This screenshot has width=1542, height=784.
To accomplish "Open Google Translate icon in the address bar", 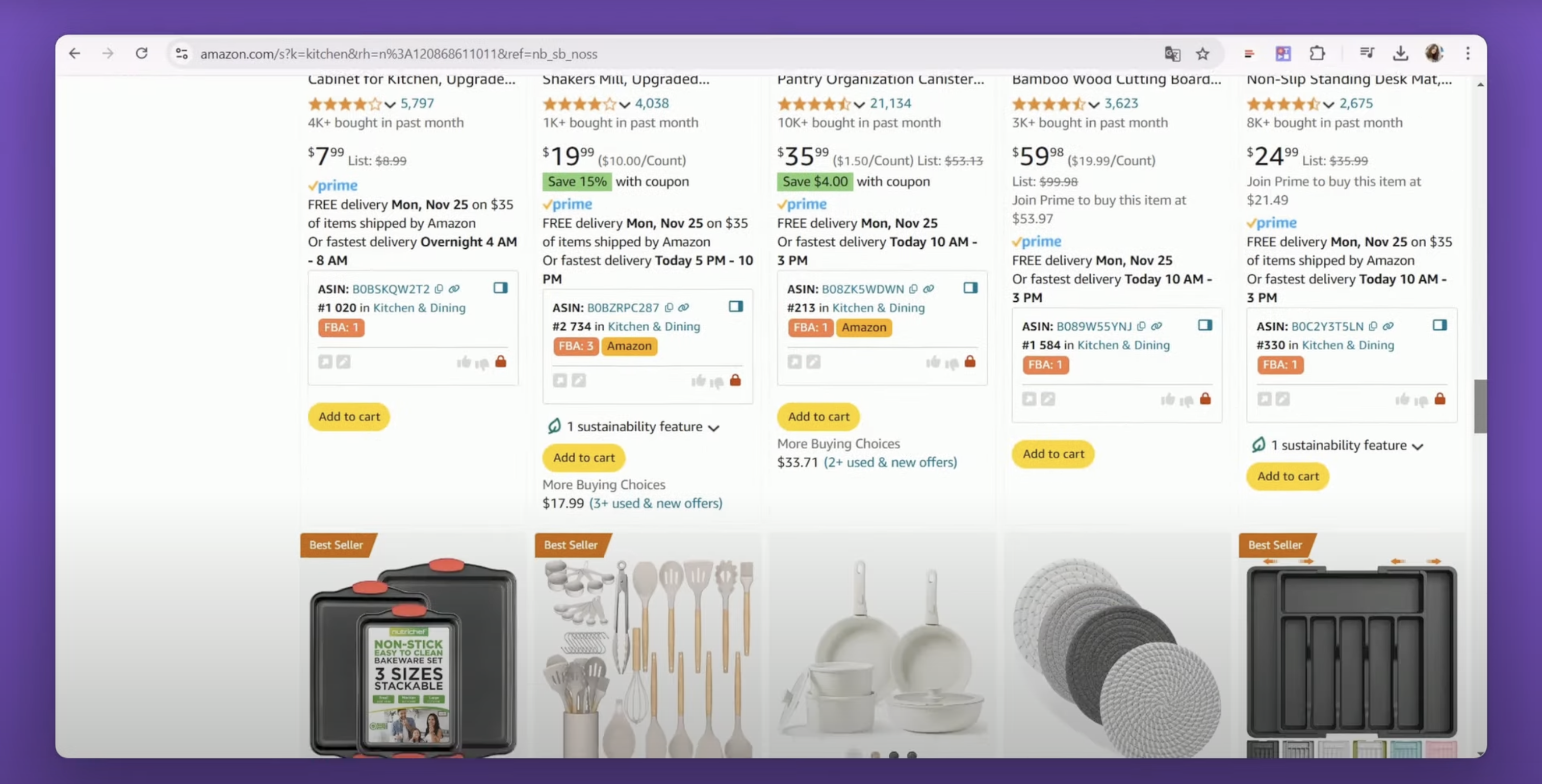I will click(1172, 53).
